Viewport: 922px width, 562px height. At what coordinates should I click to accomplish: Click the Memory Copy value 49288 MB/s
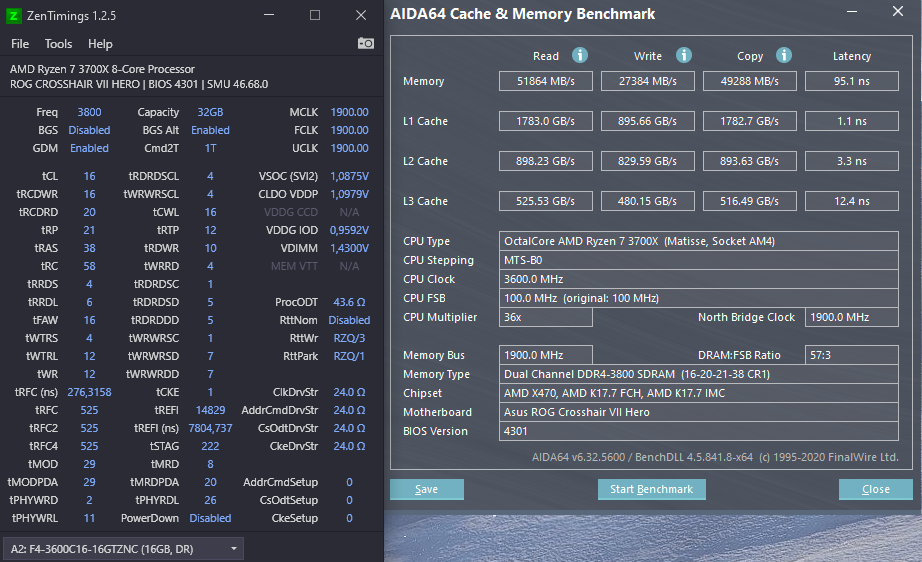click(x=750, y=81)
